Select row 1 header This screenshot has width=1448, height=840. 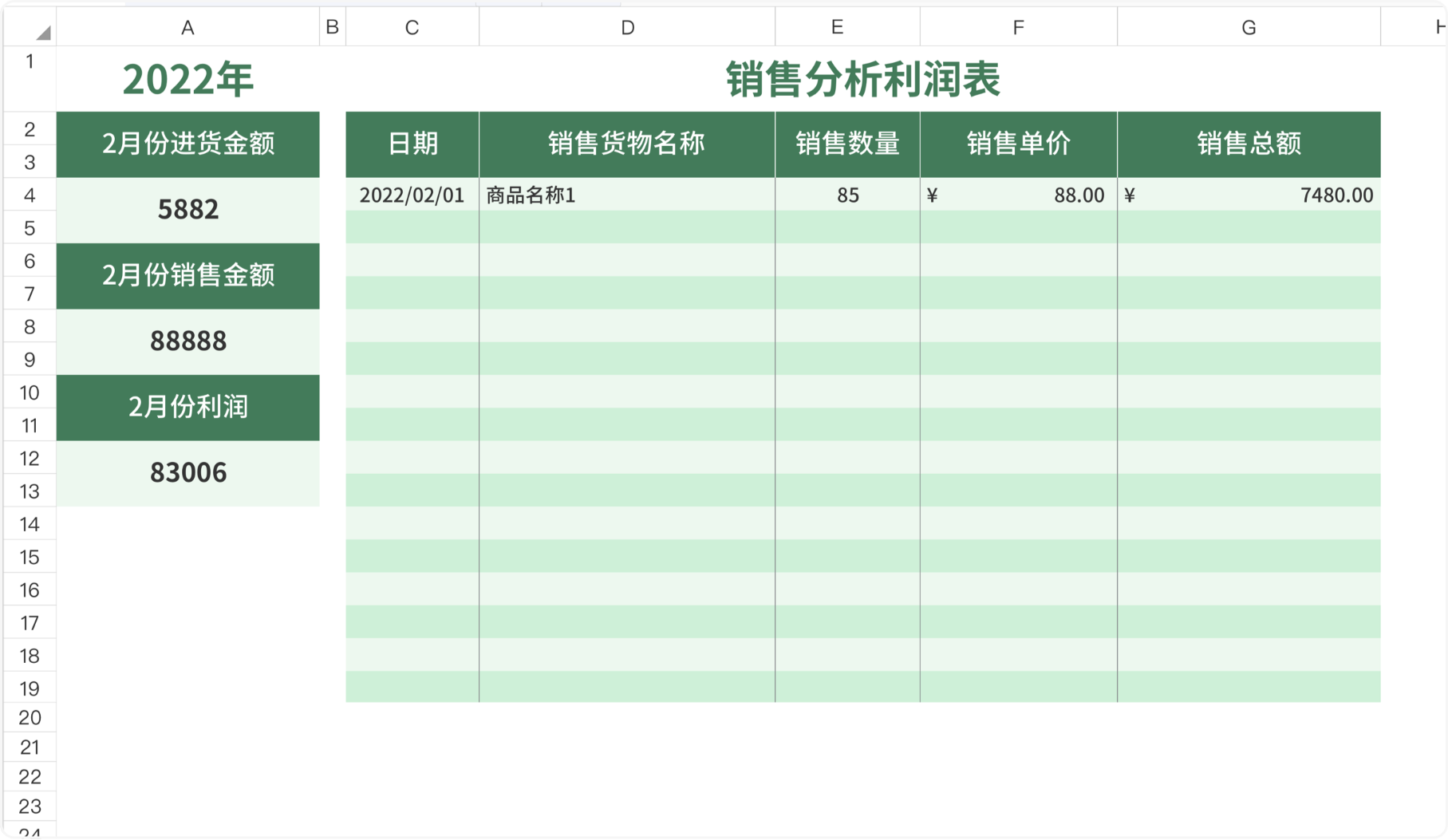tap(30, 78)
